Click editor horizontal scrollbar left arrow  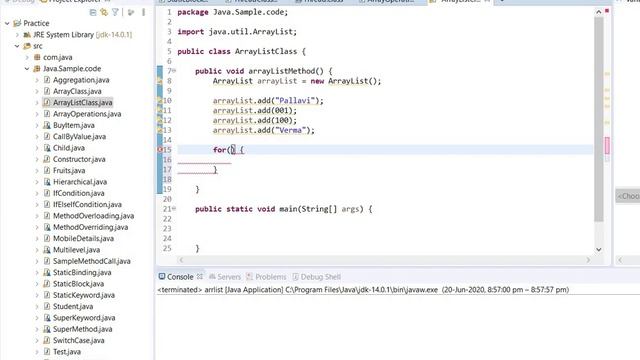[x=181, y=260]
